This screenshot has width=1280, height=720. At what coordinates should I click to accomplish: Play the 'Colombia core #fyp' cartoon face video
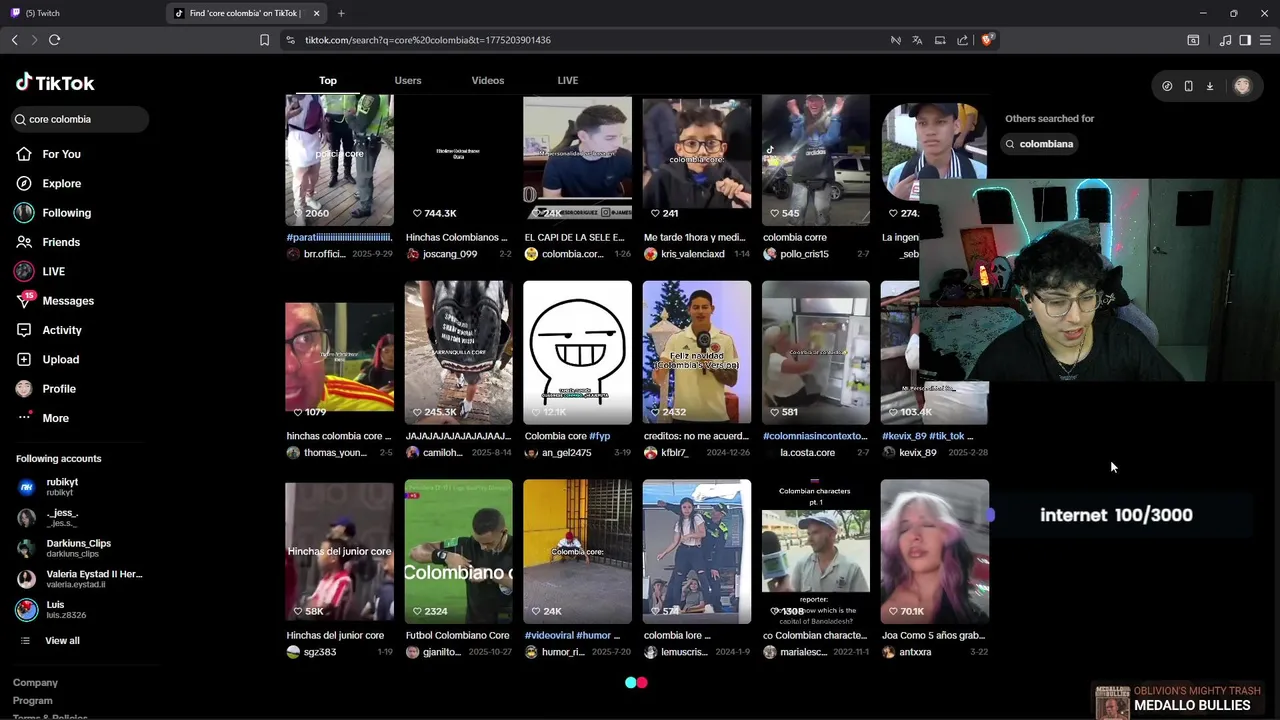pyautogui.click(x=577, y=352)
